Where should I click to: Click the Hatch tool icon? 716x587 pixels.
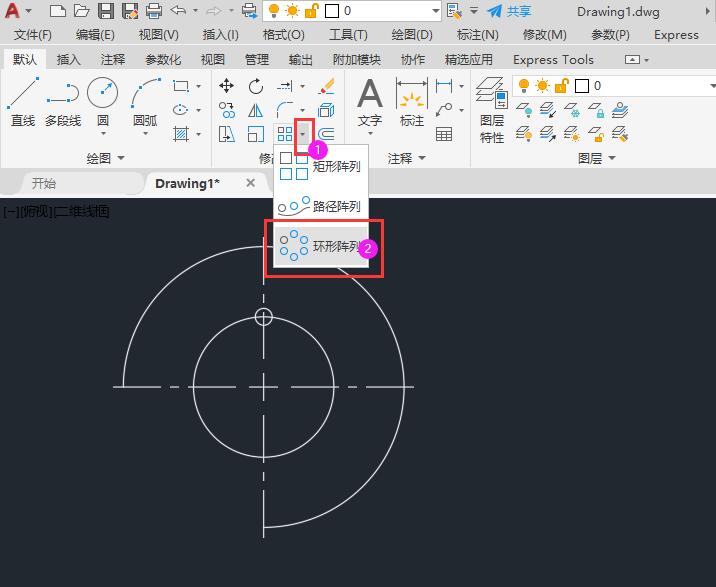(181, 134)
